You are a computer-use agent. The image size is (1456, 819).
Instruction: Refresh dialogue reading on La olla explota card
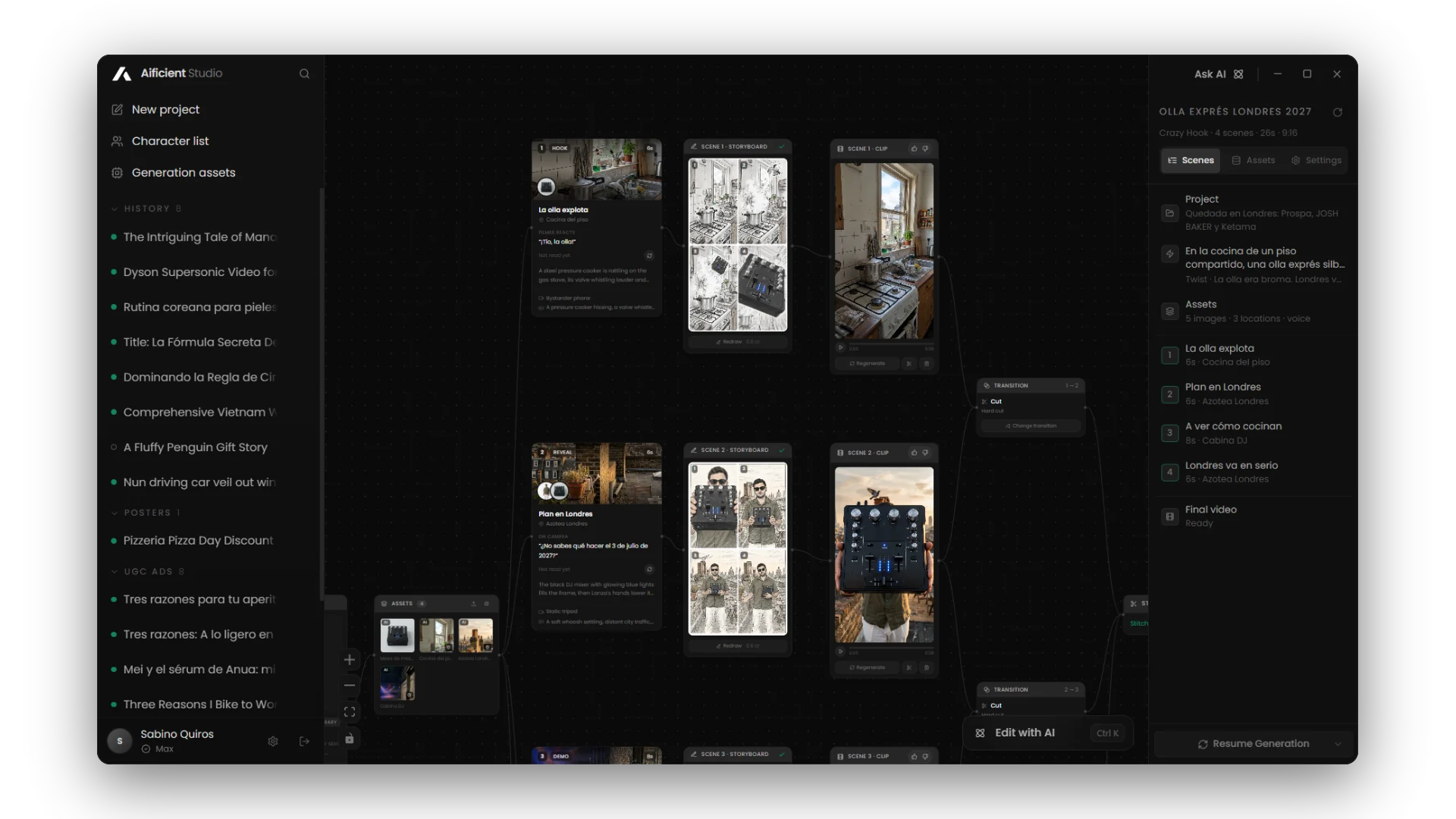tap(649, 256)
